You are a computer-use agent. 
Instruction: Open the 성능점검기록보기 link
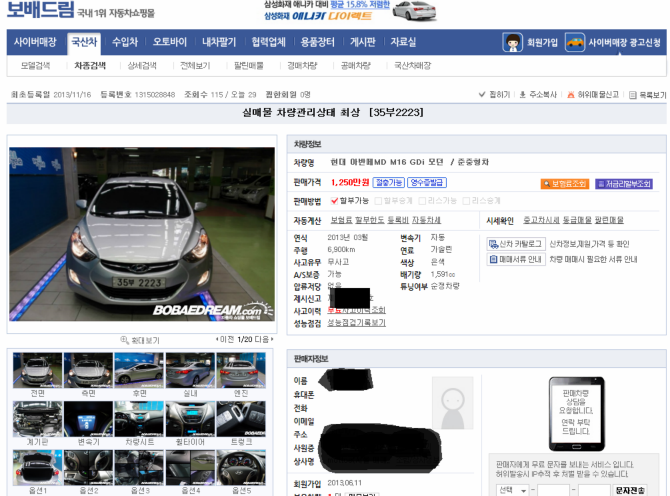click(356, 323)
